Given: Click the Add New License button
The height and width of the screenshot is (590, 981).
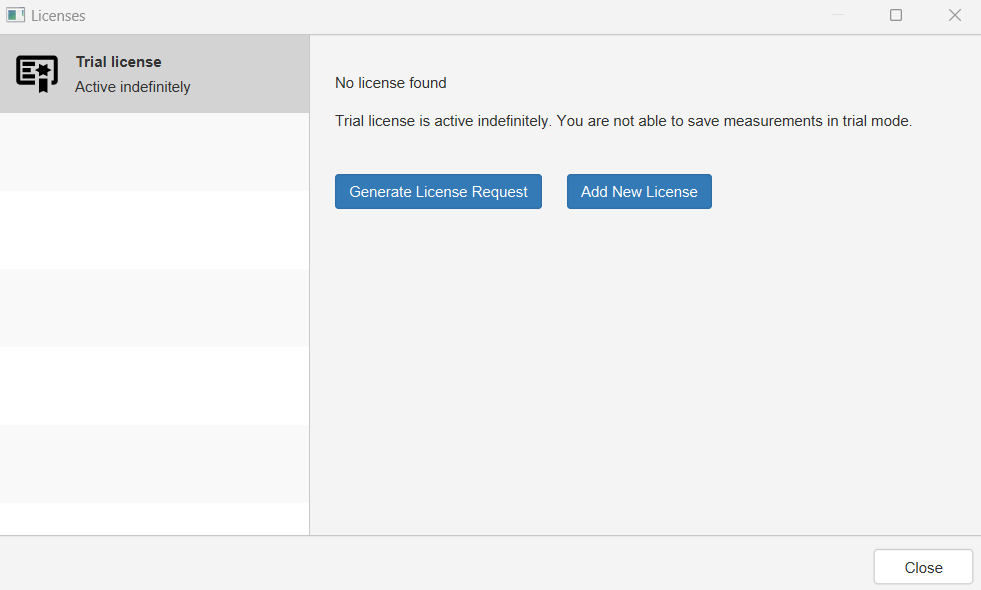Looking at the screenshot, I should coord(639,192).
